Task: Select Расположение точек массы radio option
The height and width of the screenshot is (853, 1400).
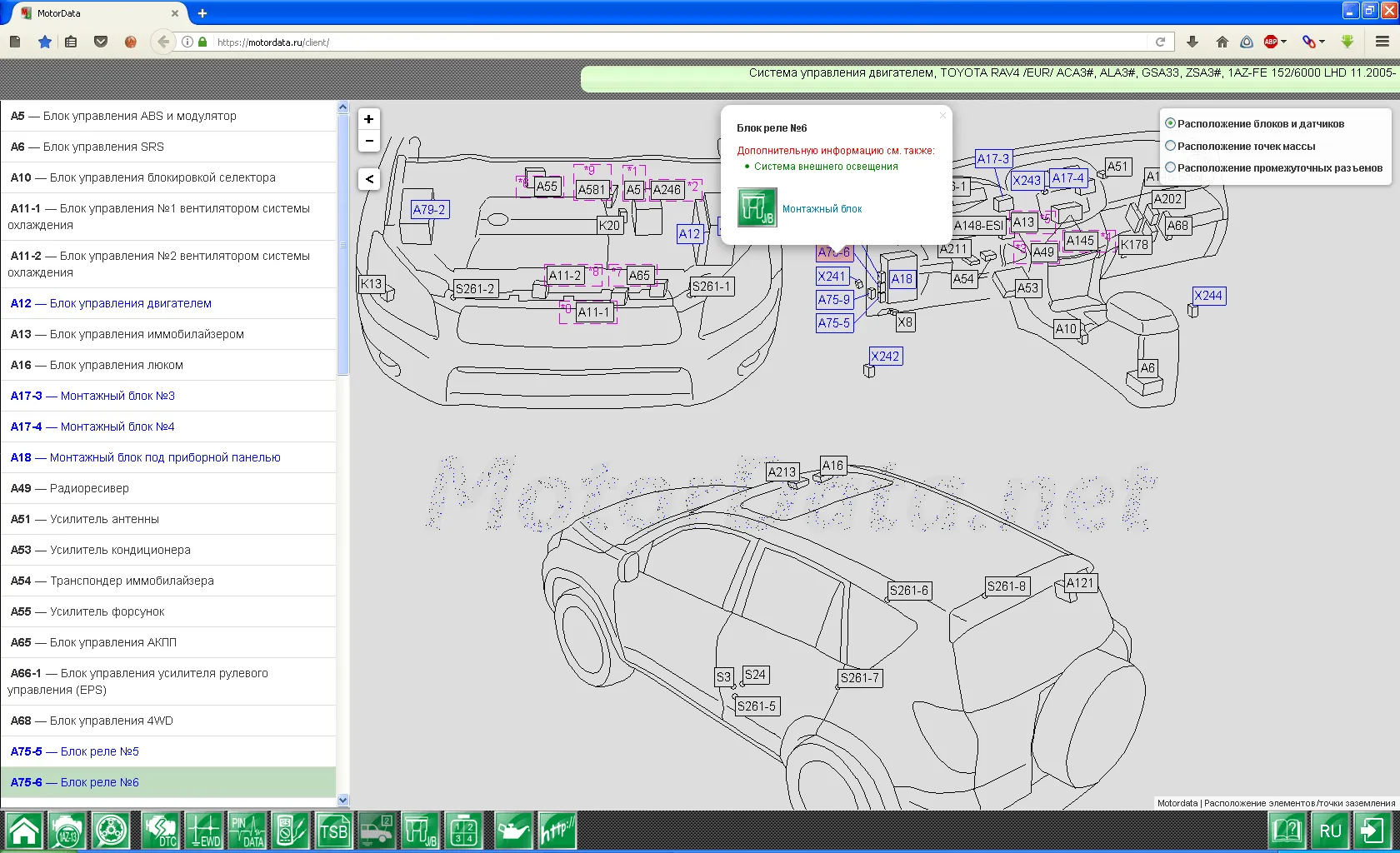Action: pyautogui.click(x=1170, y=146)
